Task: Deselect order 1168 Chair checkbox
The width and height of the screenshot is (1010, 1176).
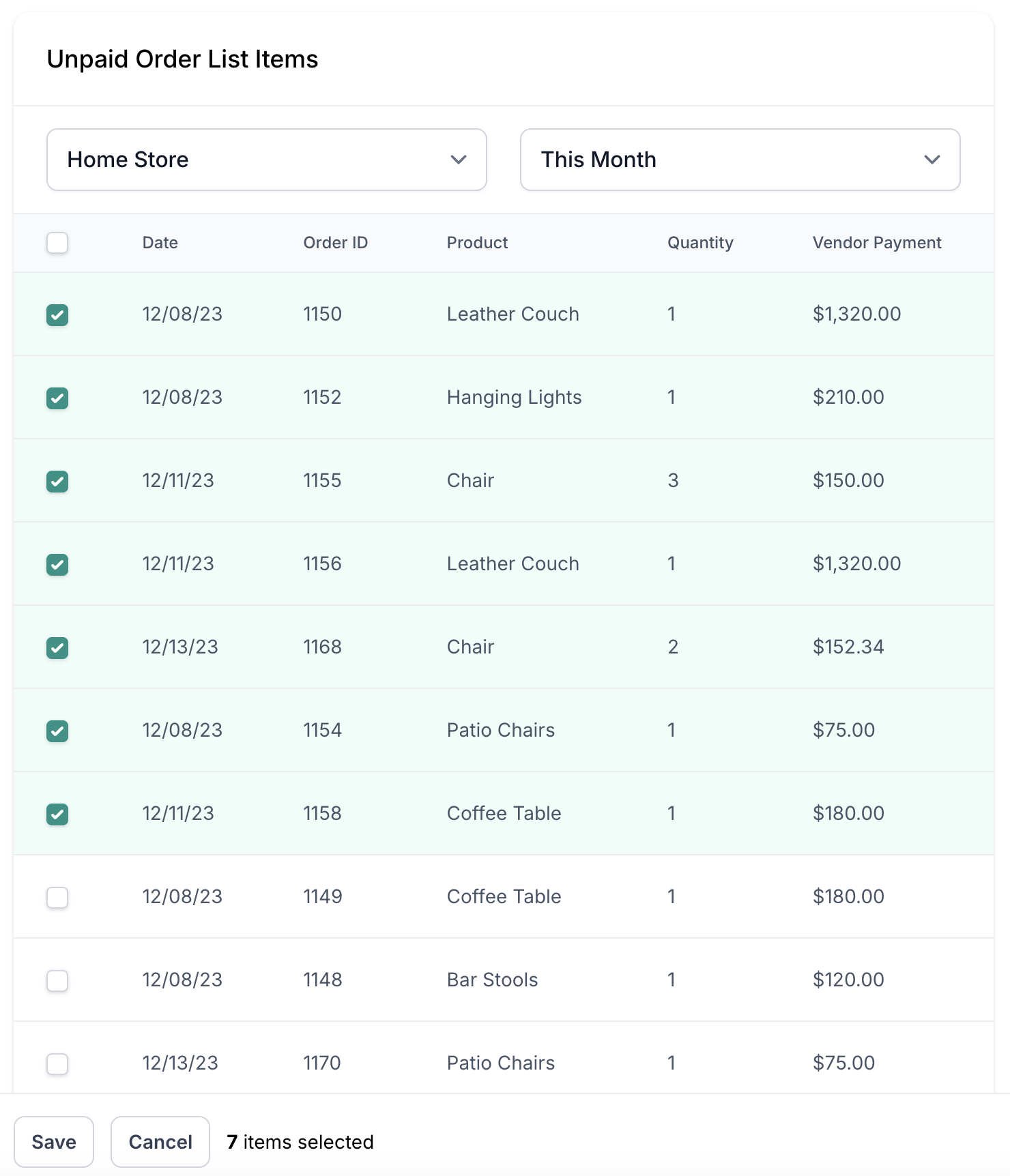Action: pos(57,648)
